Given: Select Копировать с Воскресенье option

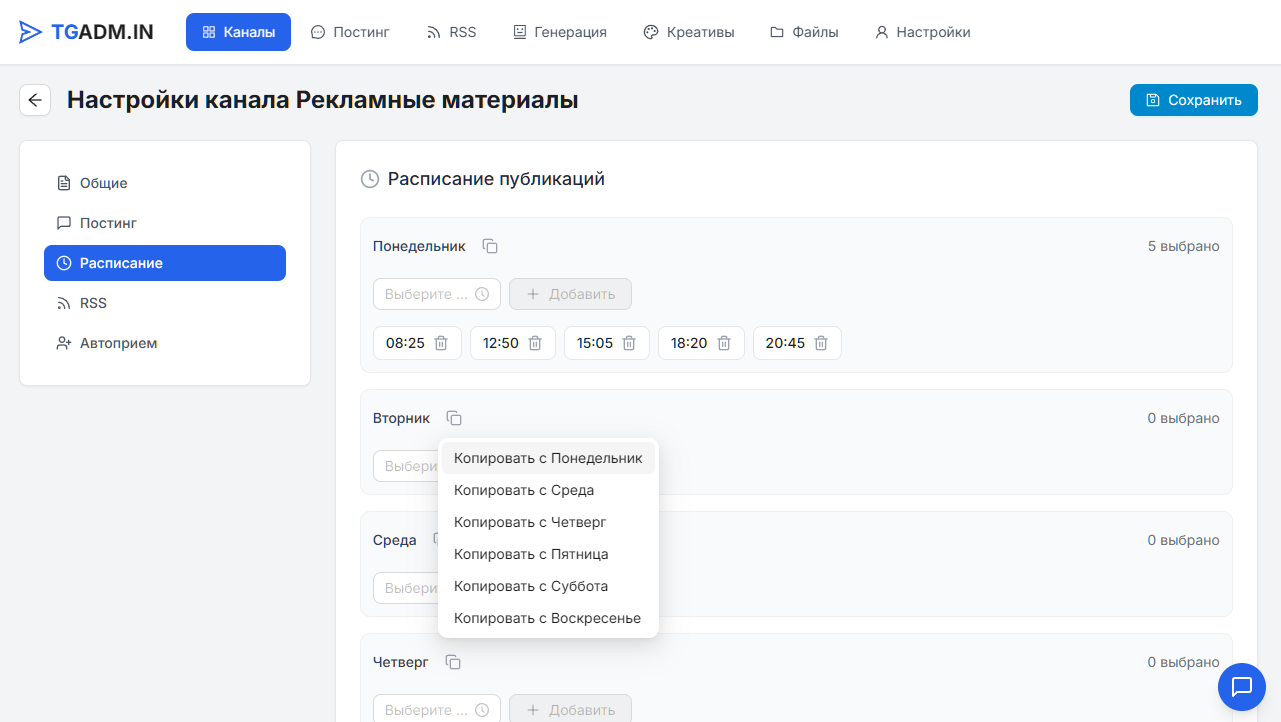Looking at the screenshot, I should tap(547, 618).
